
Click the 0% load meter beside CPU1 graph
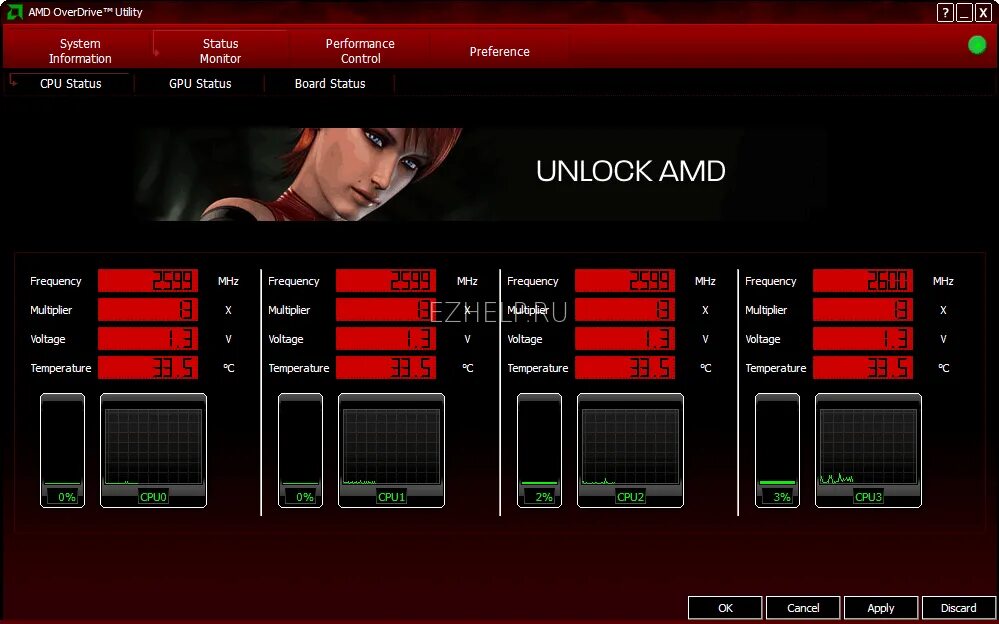301,451
